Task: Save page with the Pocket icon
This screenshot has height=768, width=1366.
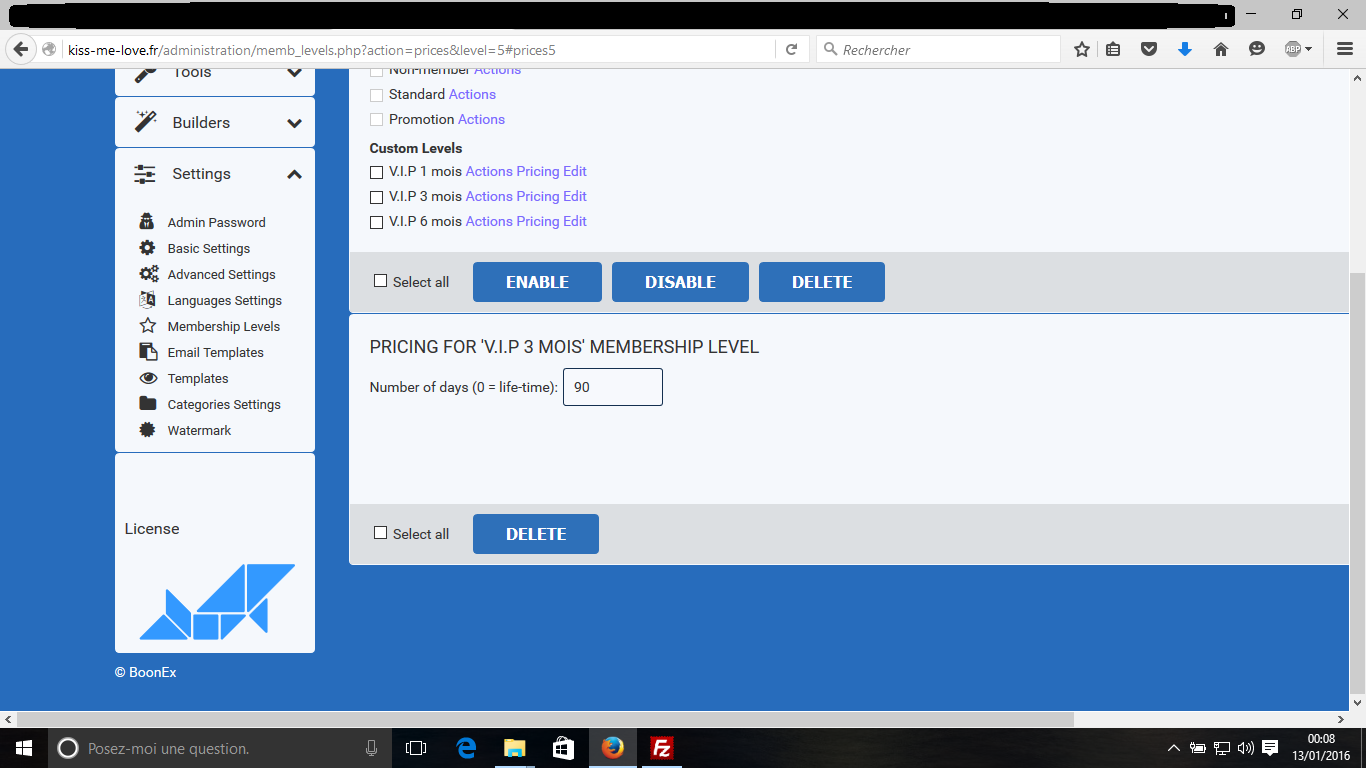Action: click(1149, 49)
